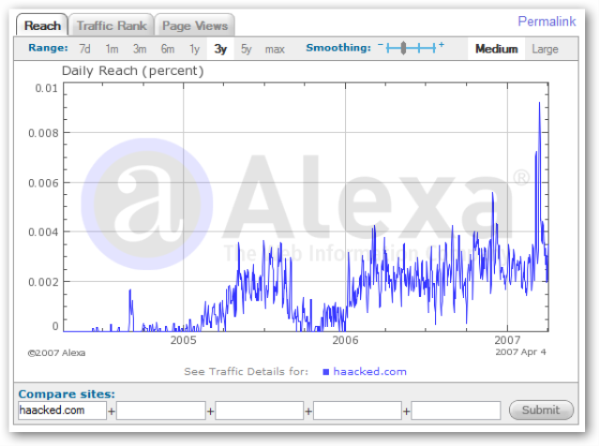This screenshot has width=599, height=446.
Task: Set range to 6m
Action: 167,49
